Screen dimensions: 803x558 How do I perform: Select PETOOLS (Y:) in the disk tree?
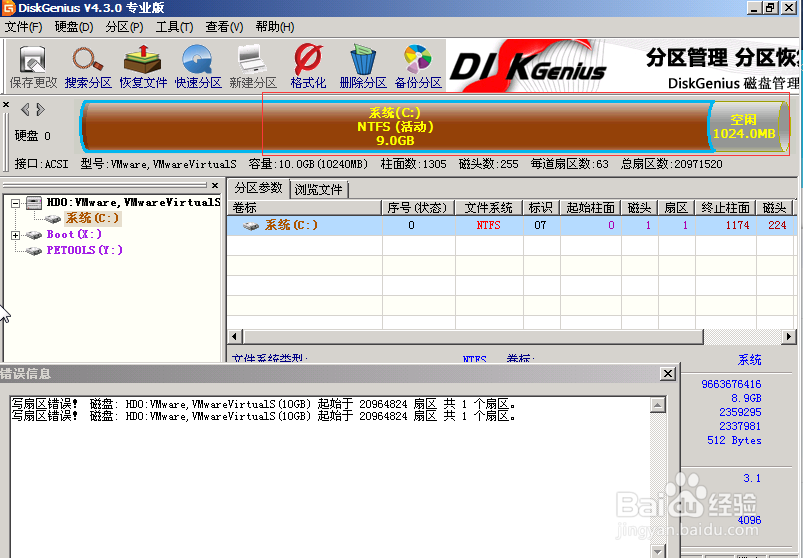tap(84, 250)
